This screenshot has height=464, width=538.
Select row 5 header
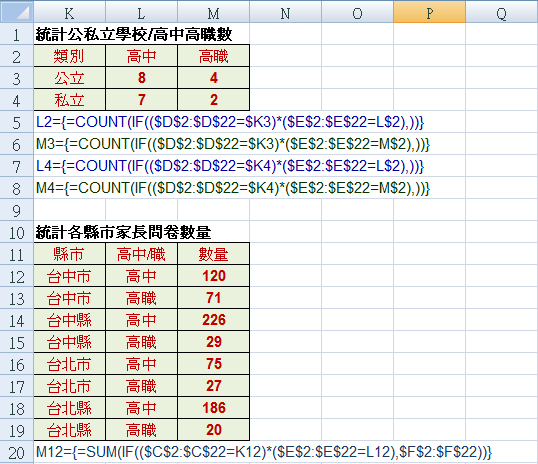tap(16, 123)
